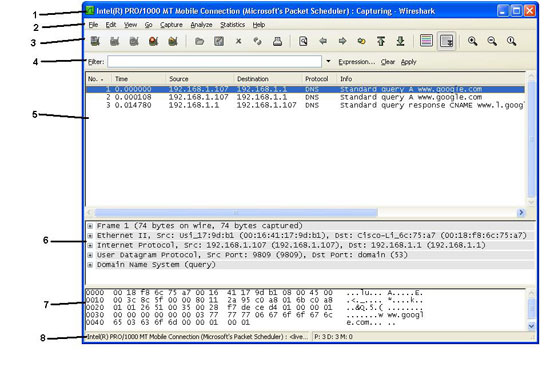Viewport: 550px width, 383px height.
Task: Save the capture file as
Action: [x=219, y=41]
